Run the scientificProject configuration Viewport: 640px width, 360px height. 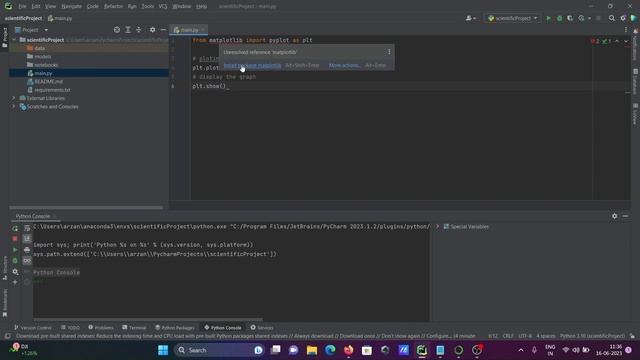coord(548,18)
